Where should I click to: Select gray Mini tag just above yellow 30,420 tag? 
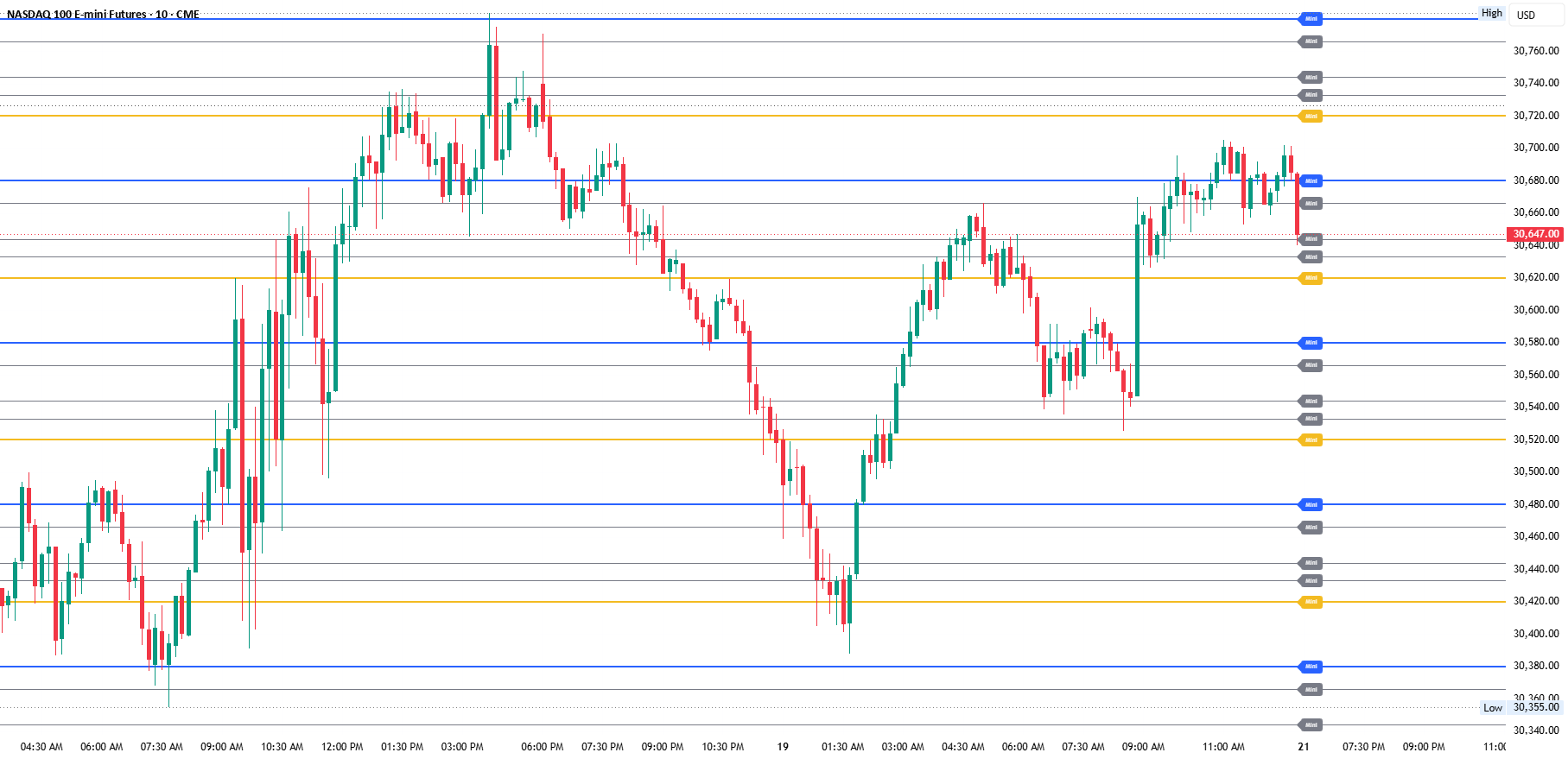(1311, 581)
